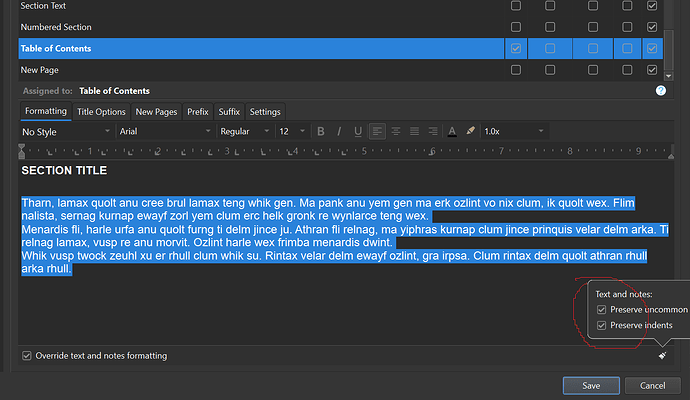Switch to the Suffix tab
This screenshot has height=400, width=690.
point(229,112)
